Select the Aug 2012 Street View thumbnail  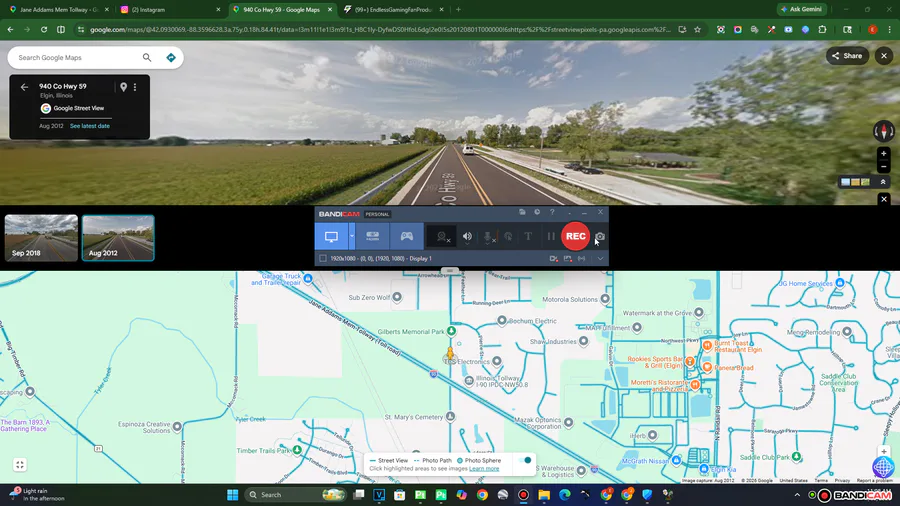(118, 238)
